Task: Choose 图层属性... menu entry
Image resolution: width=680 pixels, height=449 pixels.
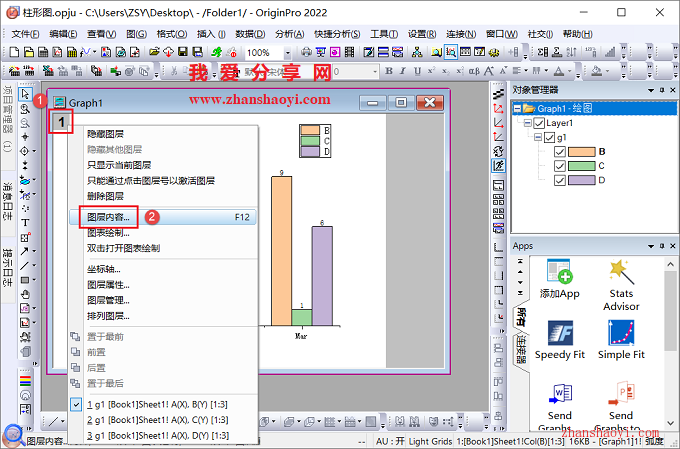Action: coord(163,285)
